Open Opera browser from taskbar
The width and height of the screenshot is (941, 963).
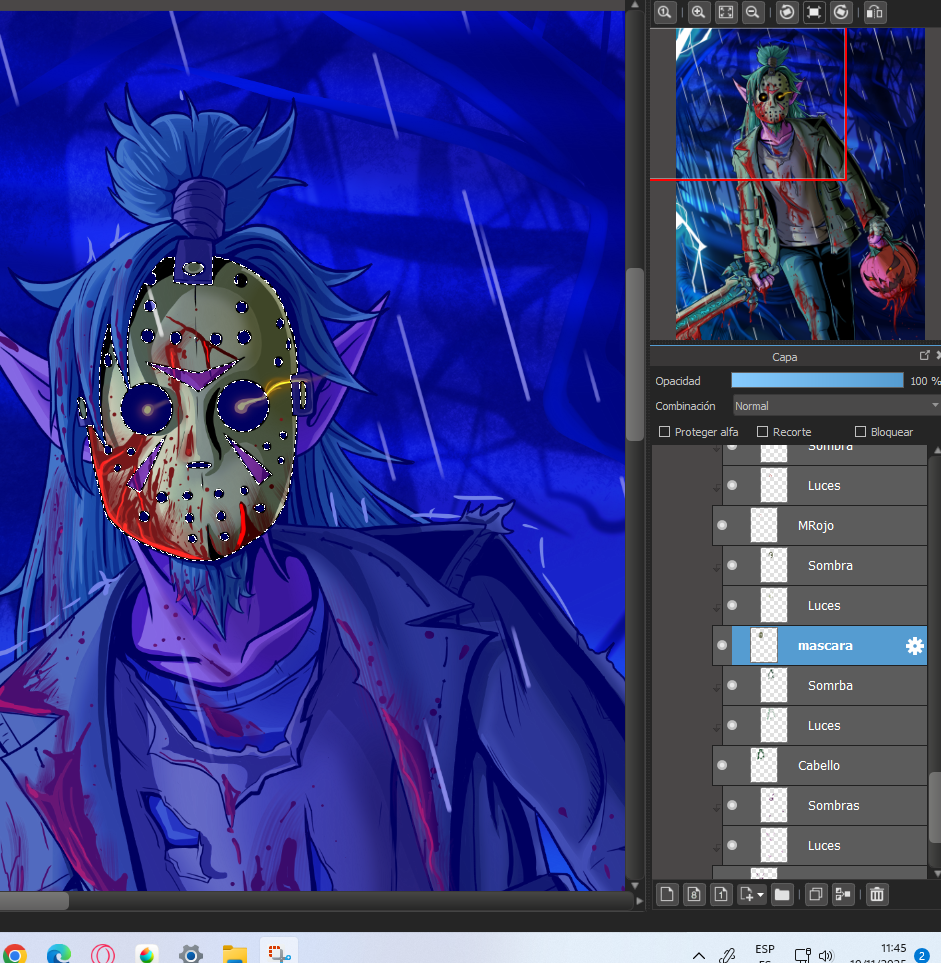[x=103, y=954]
